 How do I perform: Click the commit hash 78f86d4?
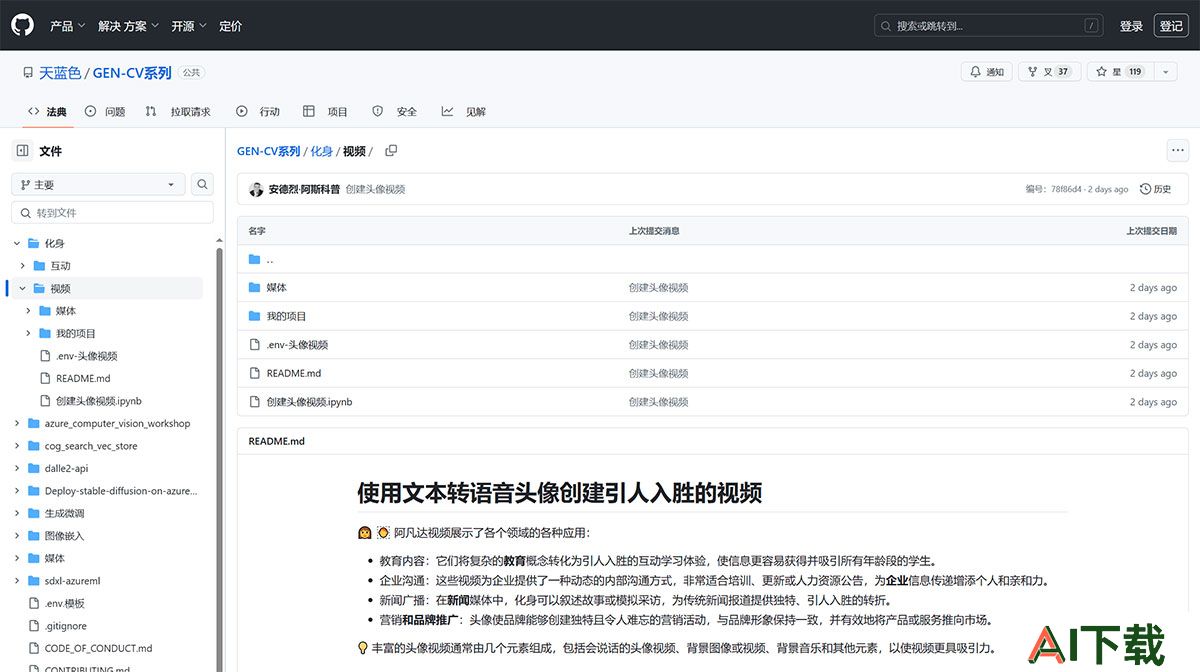(x=1066, y=189)
